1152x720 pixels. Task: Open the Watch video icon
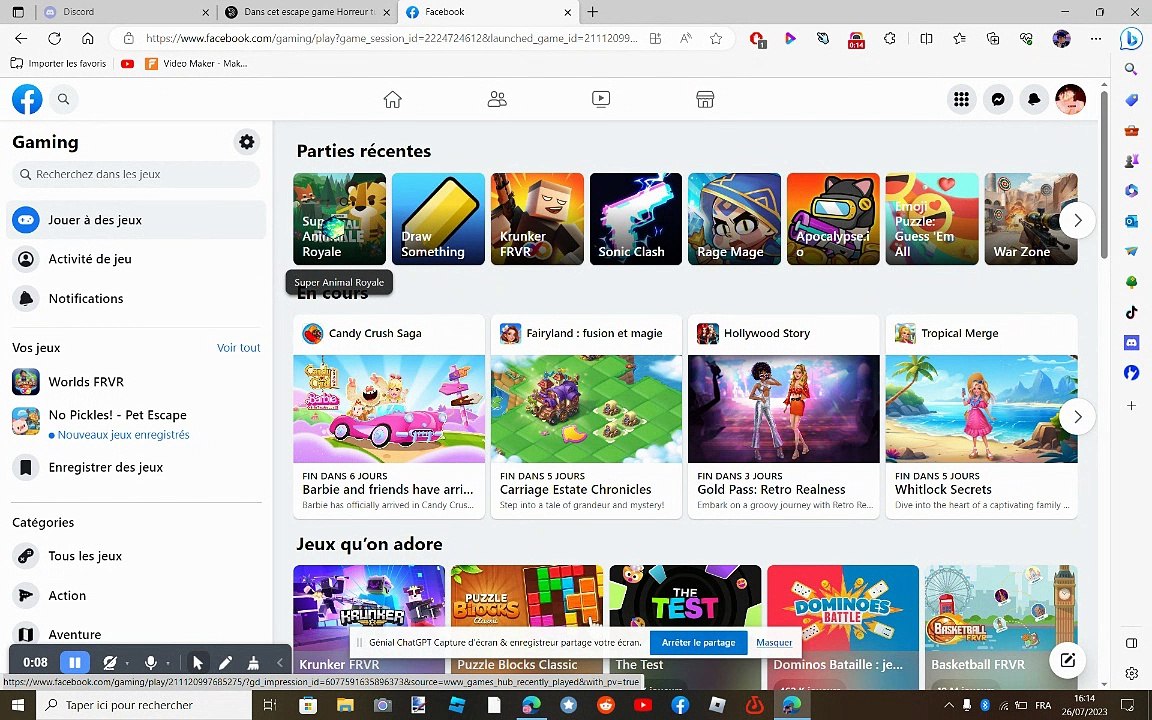tap(601, 99)
